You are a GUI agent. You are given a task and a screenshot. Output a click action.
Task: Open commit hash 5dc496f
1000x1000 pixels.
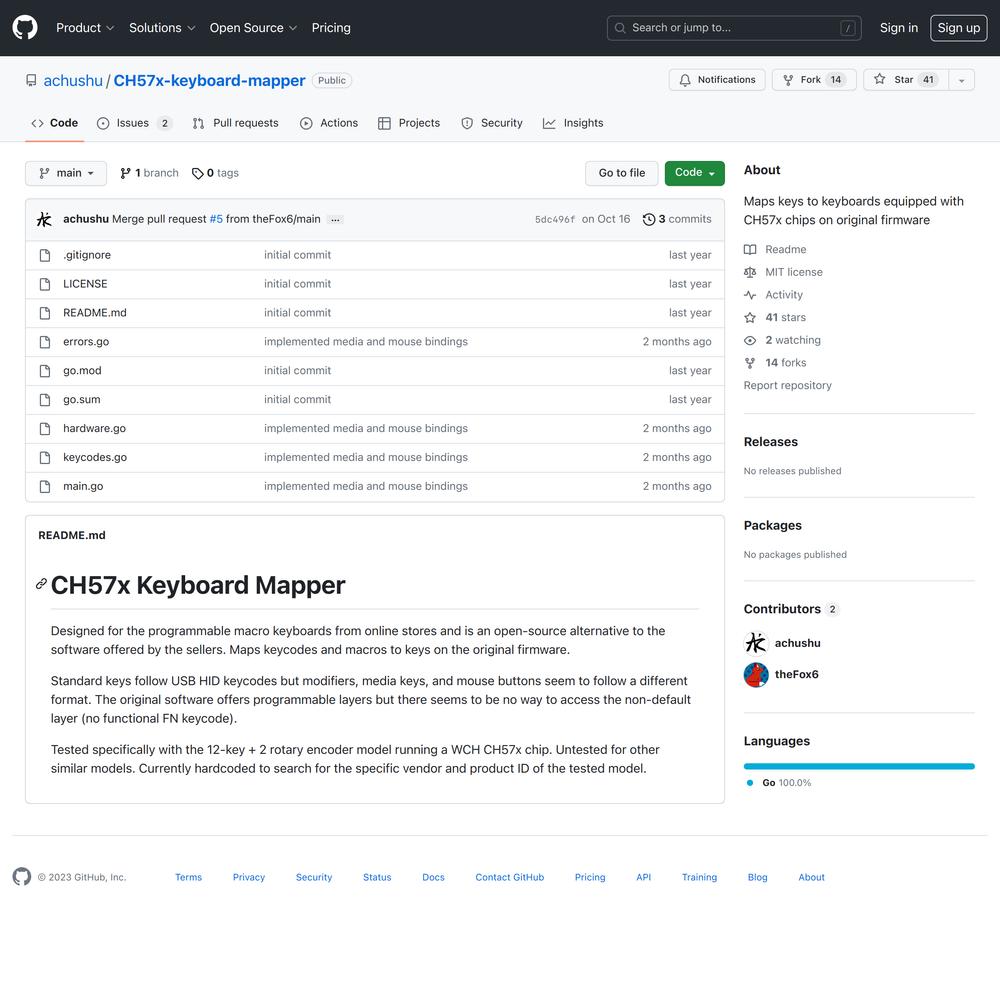tap(555, 219)
